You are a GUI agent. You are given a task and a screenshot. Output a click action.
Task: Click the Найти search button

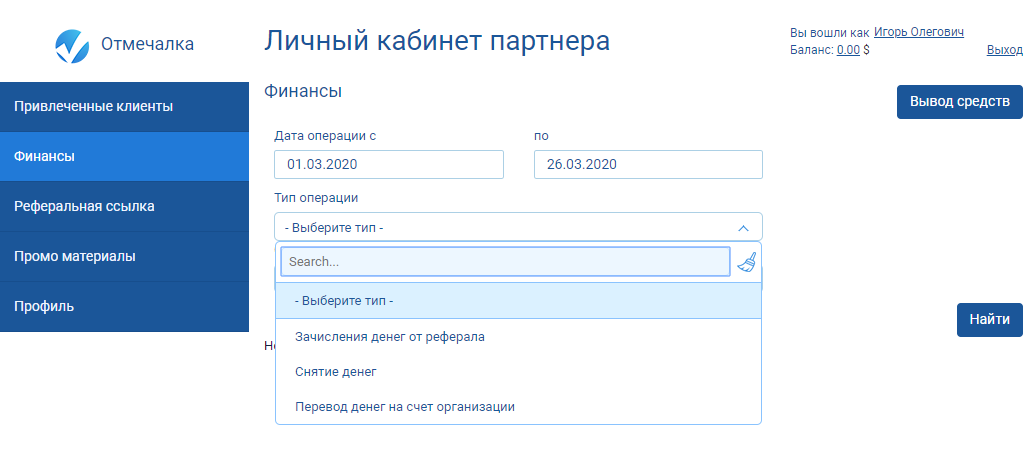click(989, 320)
